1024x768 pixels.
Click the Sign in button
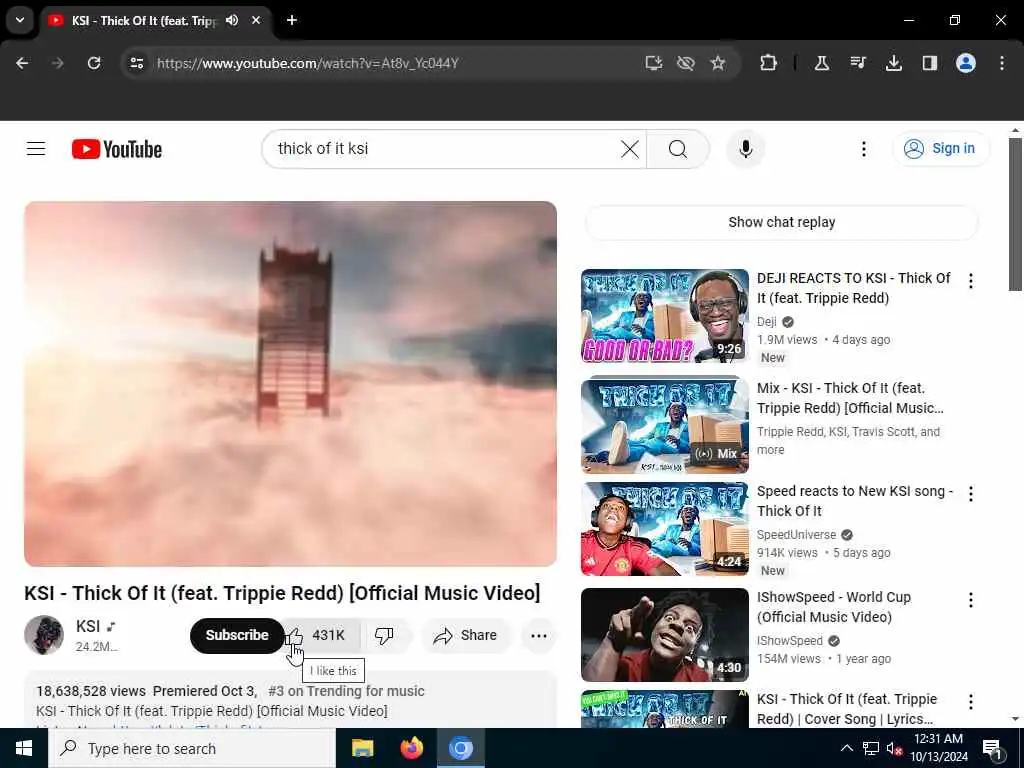pyautogui.click(x=940, y=149)
